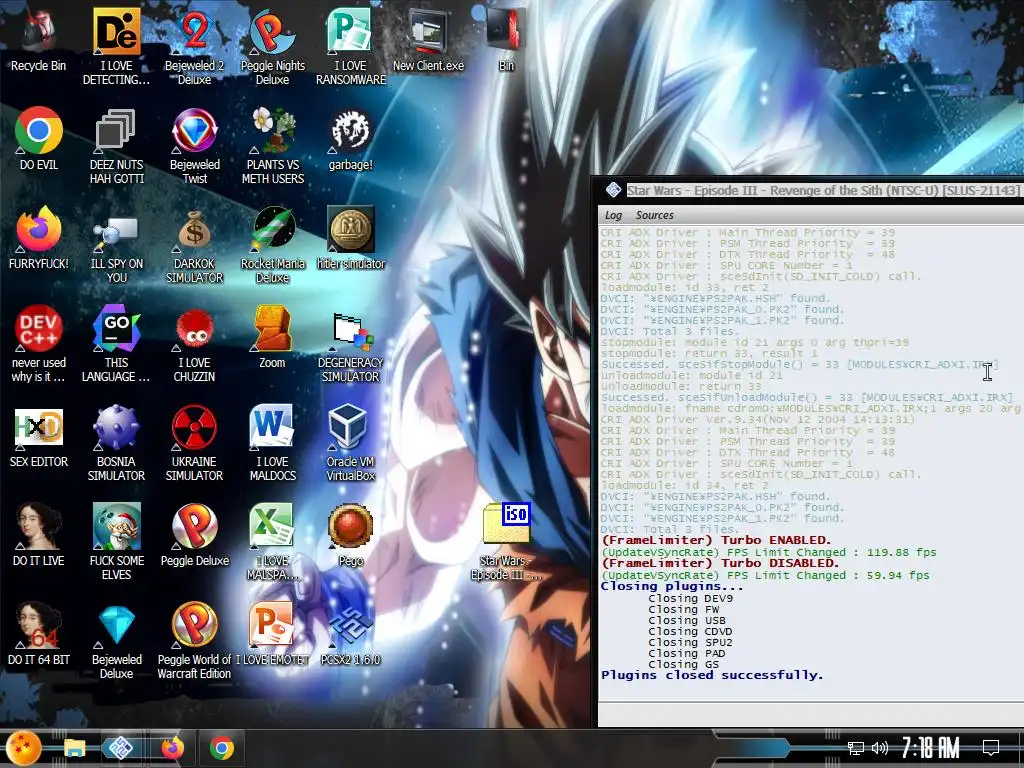
Task: Open the Dragon Ball Start button
Action: (24, 748)
